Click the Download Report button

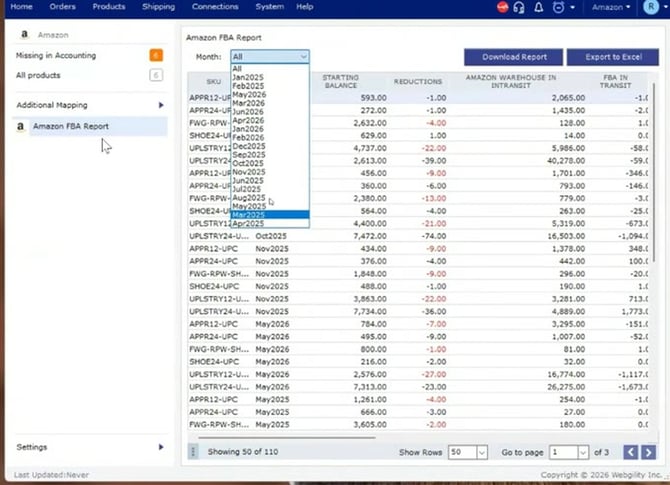(514, 57)
